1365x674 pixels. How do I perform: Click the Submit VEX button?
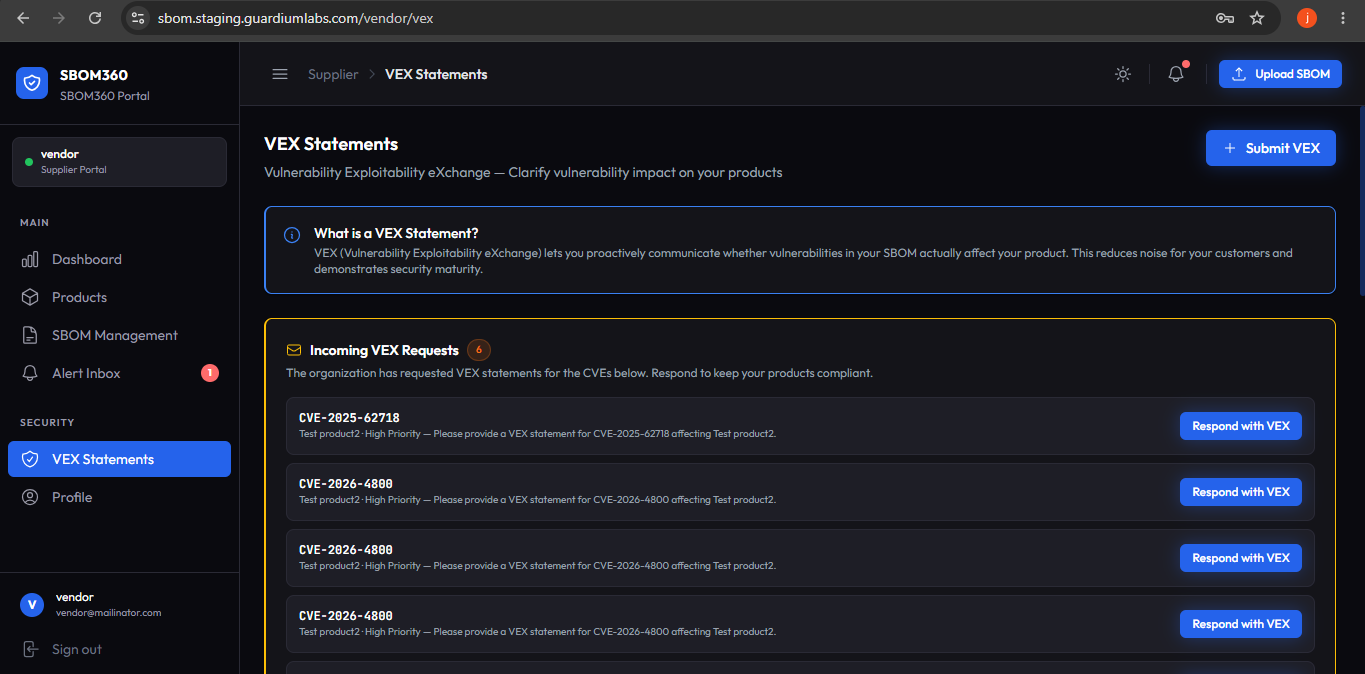tap(1271, 148)
